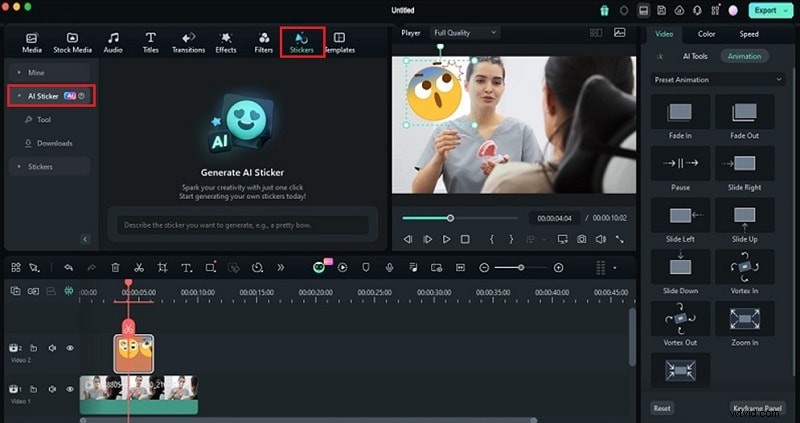Open the Export dropdown arrow

pos(786,10)
